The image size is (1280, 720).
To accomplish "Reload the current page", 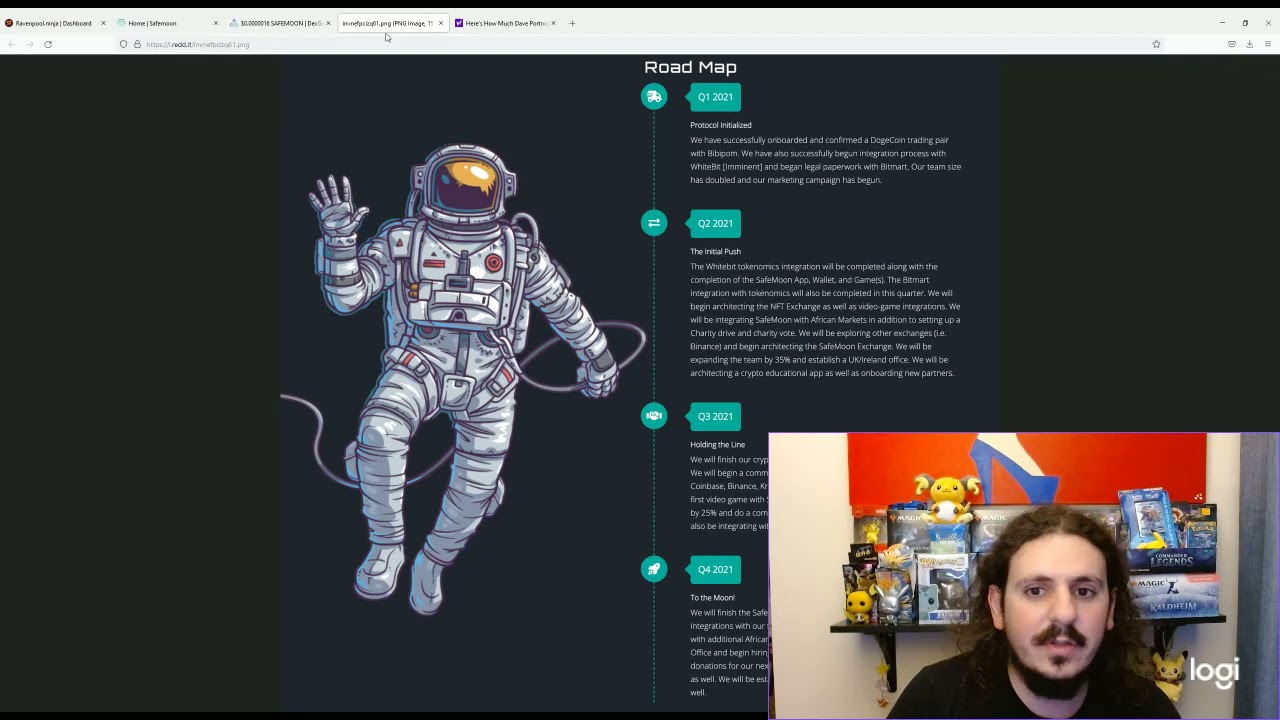I will click(47, 44).
